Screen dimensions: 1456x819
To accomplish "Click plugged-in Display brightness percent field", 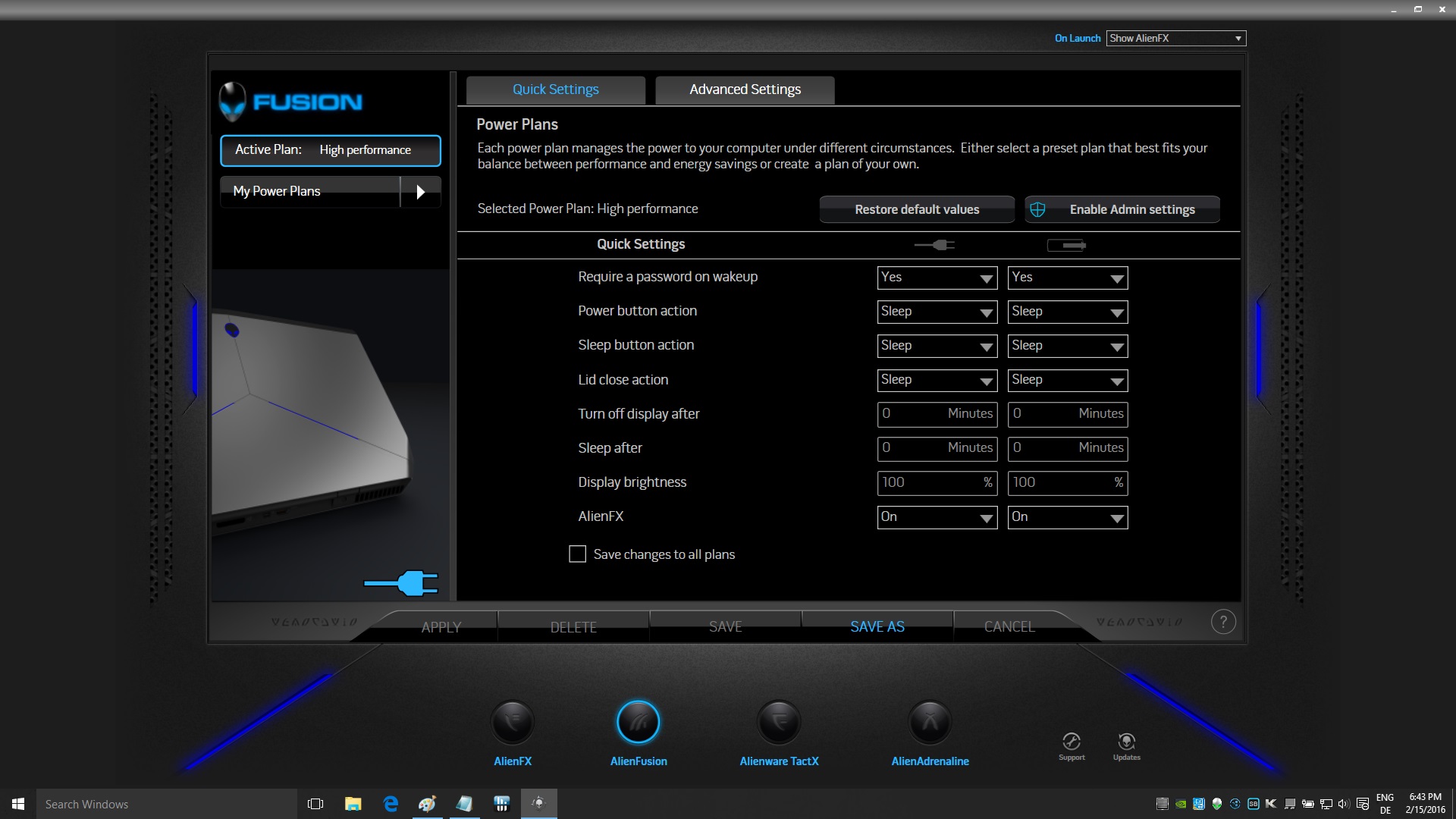I will coord(937,482).
